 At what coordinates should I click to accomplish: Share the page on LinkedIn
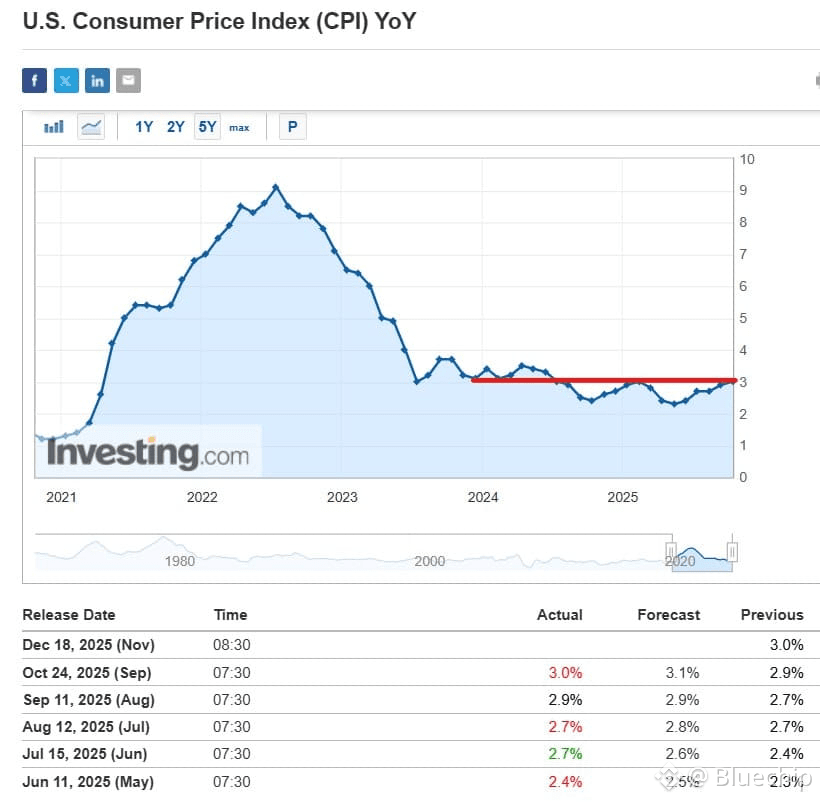tap(97, 81)
